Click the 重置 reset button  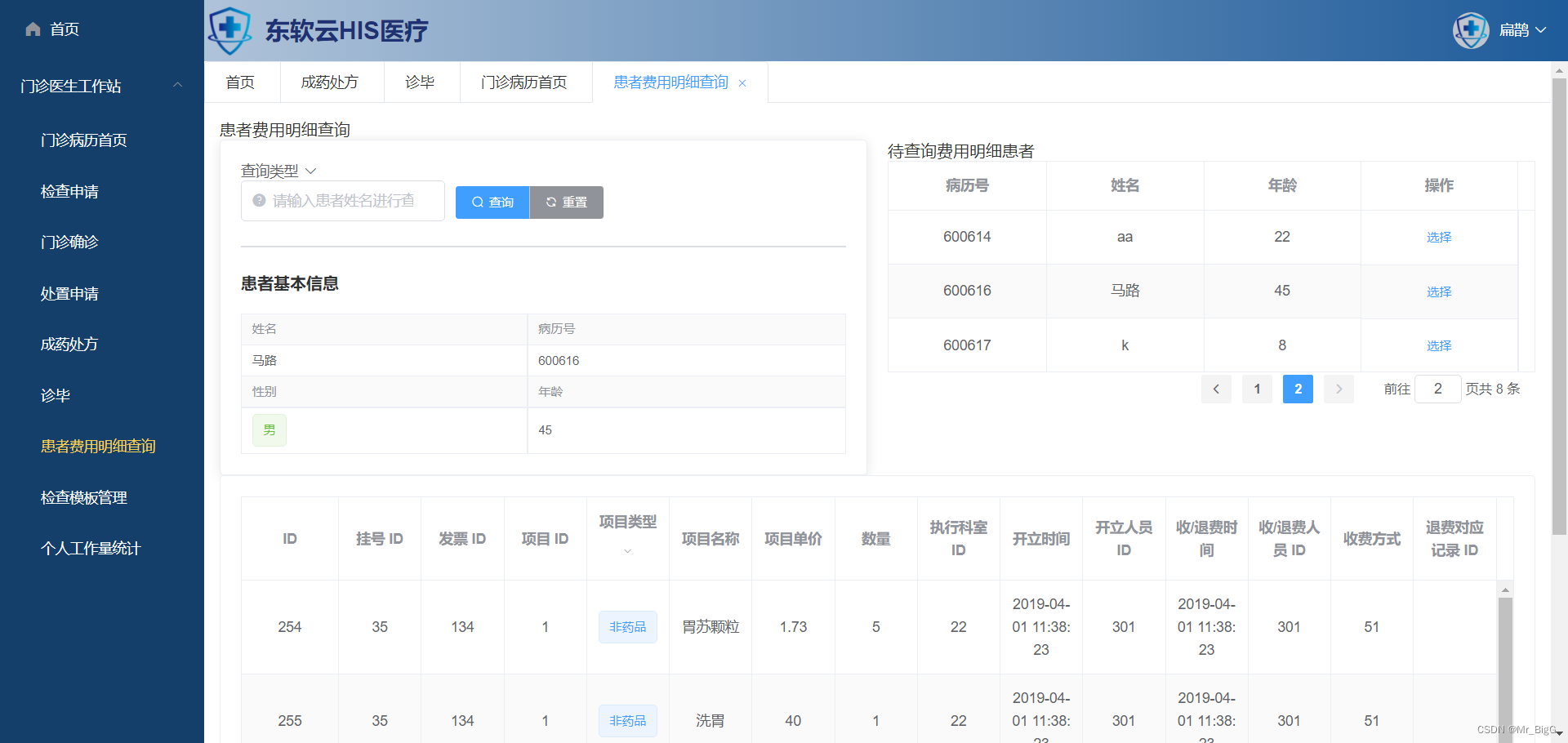[567, 202]
